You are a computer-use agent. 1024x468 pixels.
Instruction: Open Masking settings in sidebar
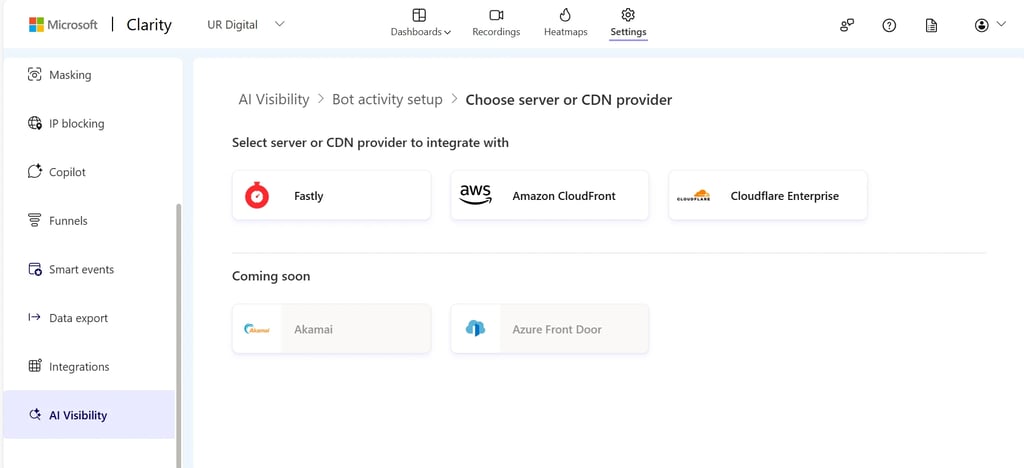(x=89, y=75)
